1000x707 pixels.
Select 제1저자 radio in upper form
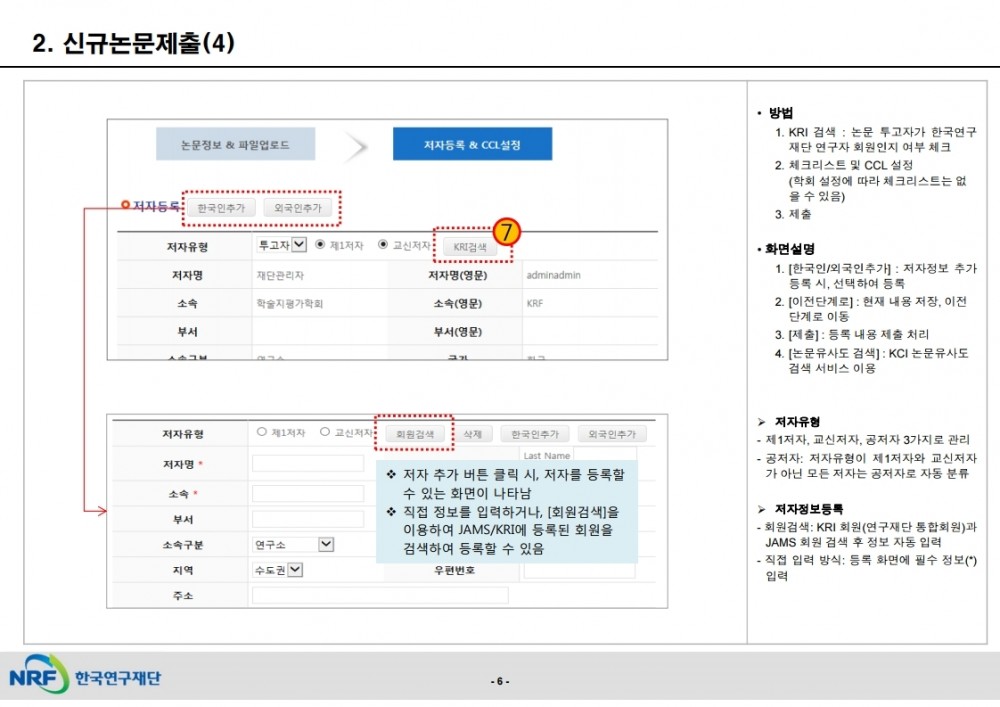[x=320, y=245]
